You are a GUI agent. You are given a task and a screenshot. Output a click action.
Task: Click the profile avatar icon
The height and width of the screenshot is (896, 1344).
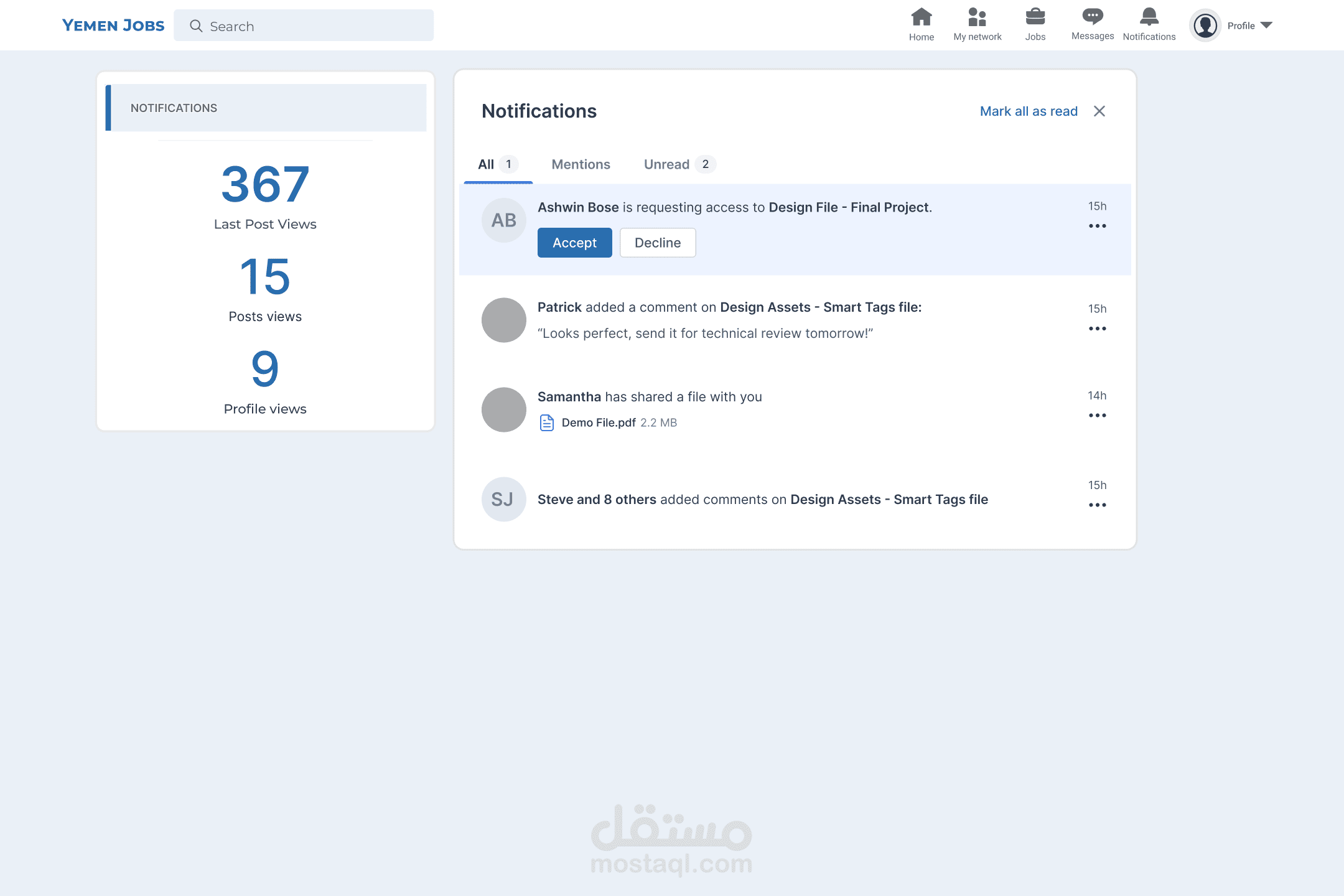coord(1205,26)
